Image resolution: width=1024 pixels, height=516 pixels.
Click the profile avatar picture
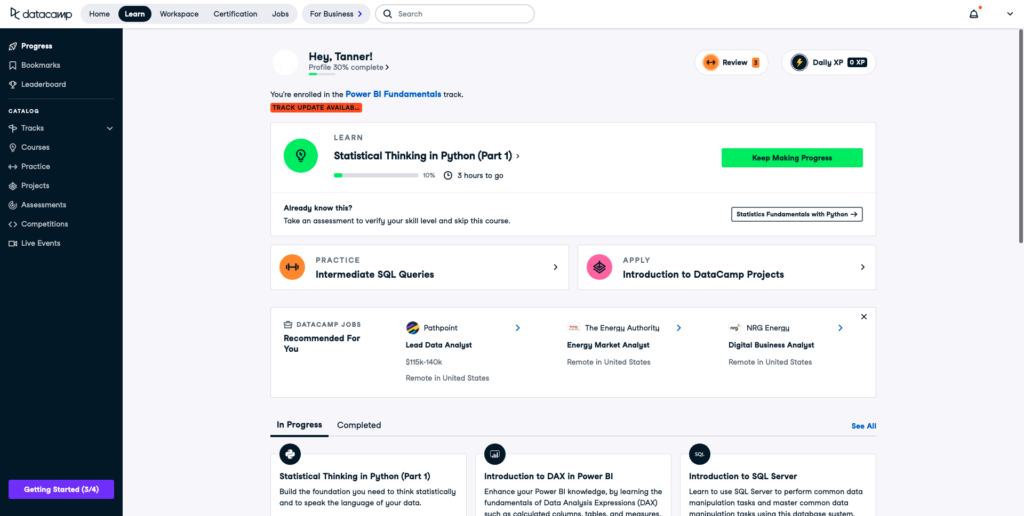(285, 62)
